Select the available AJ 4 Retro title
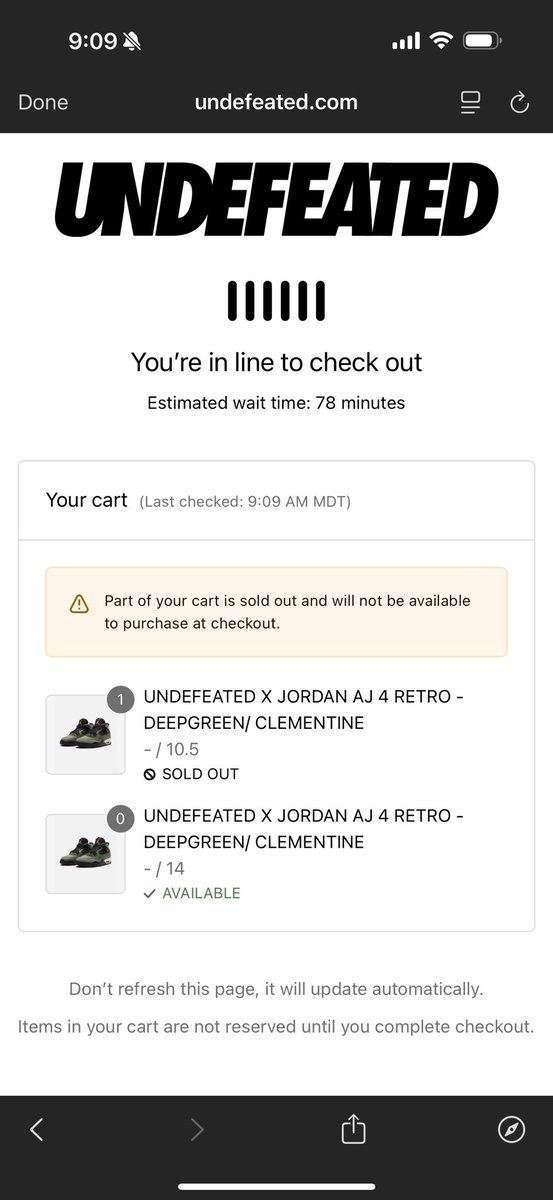The image size is (553, 1200). pyautogui.click(x=304, y=829)
